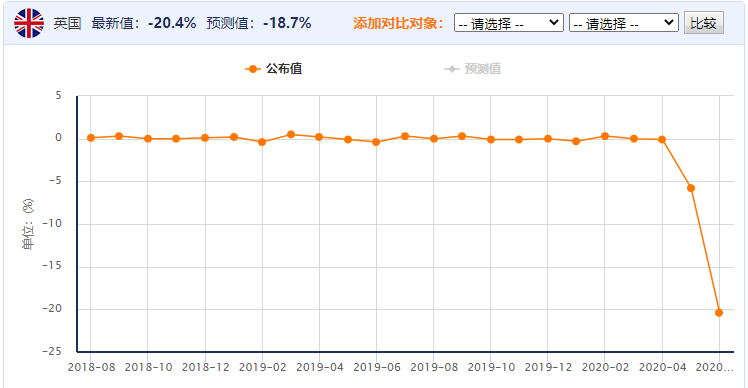Image resolution: width=748 pixels, height=388 pixels.
Task: Toggle the 预测值 legend series
Action: 472,69
